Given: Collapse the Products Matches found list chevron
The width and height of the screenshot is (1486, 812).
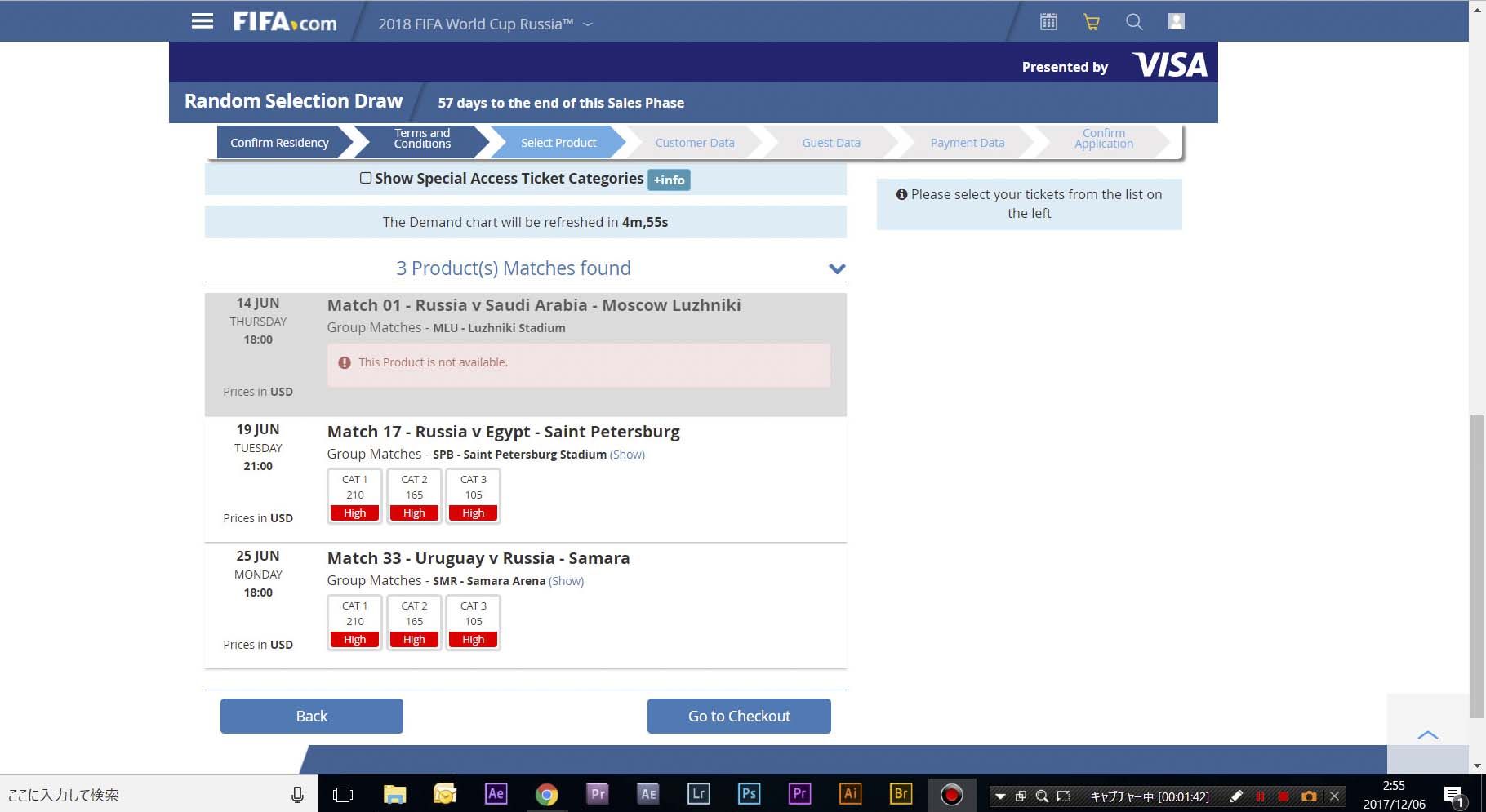Looking at the screenshot, I should 837,268.
